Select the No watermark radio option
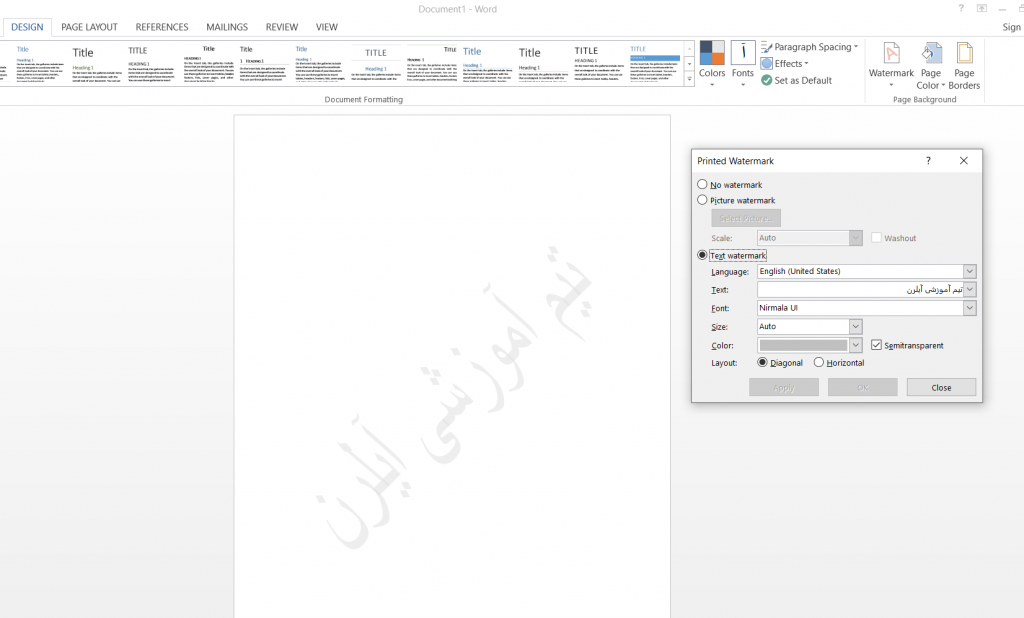 point(702,185)
